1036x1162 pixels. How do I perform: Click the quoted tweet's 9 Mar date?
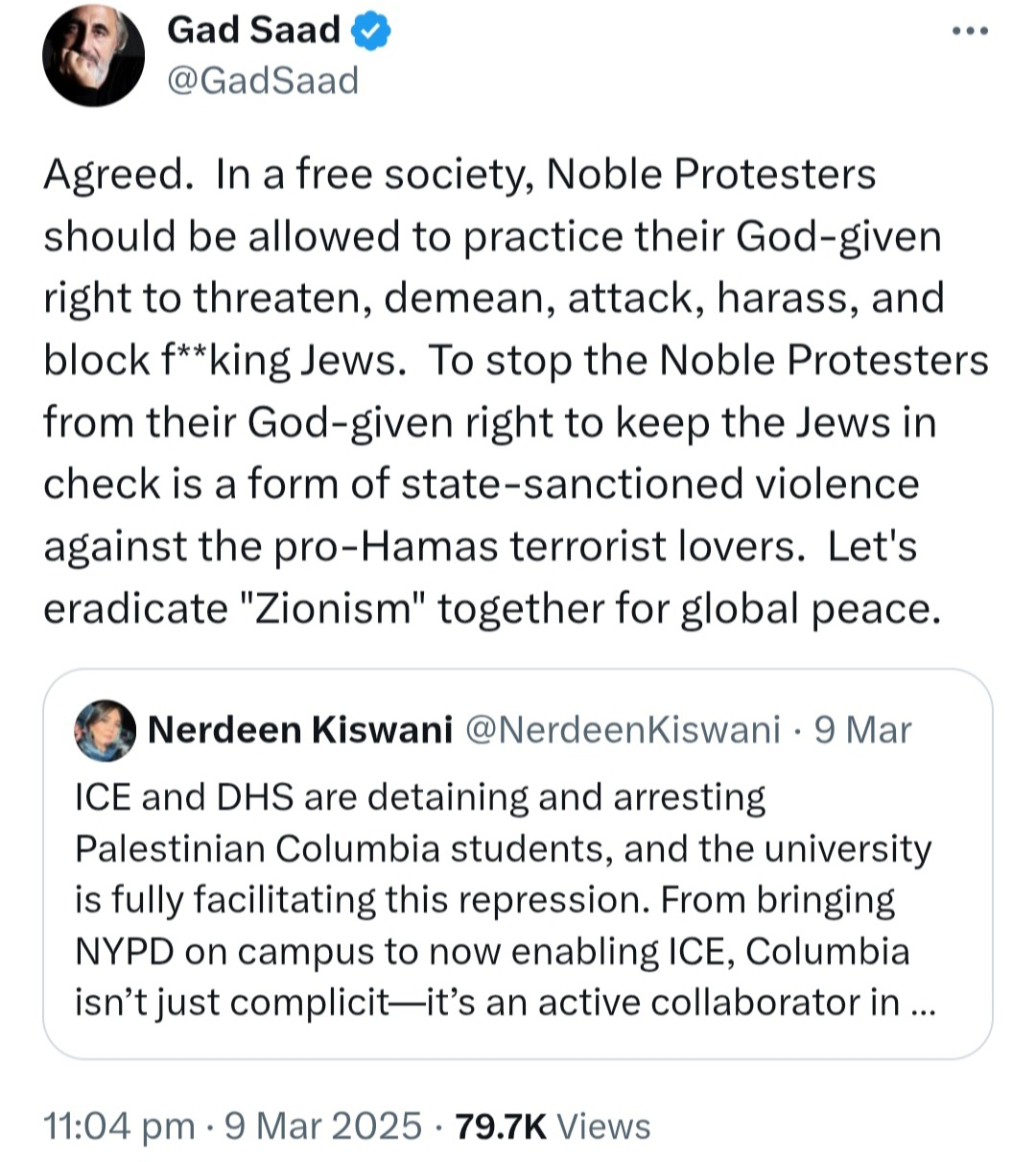point(862,730)
